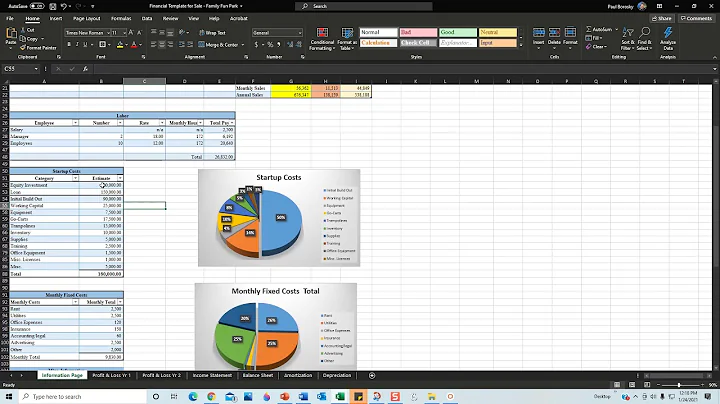Image resolution: width=720 pixels, height=404 pixels.
Task: Click the Search box in title bar
Action: pos(364,6)
